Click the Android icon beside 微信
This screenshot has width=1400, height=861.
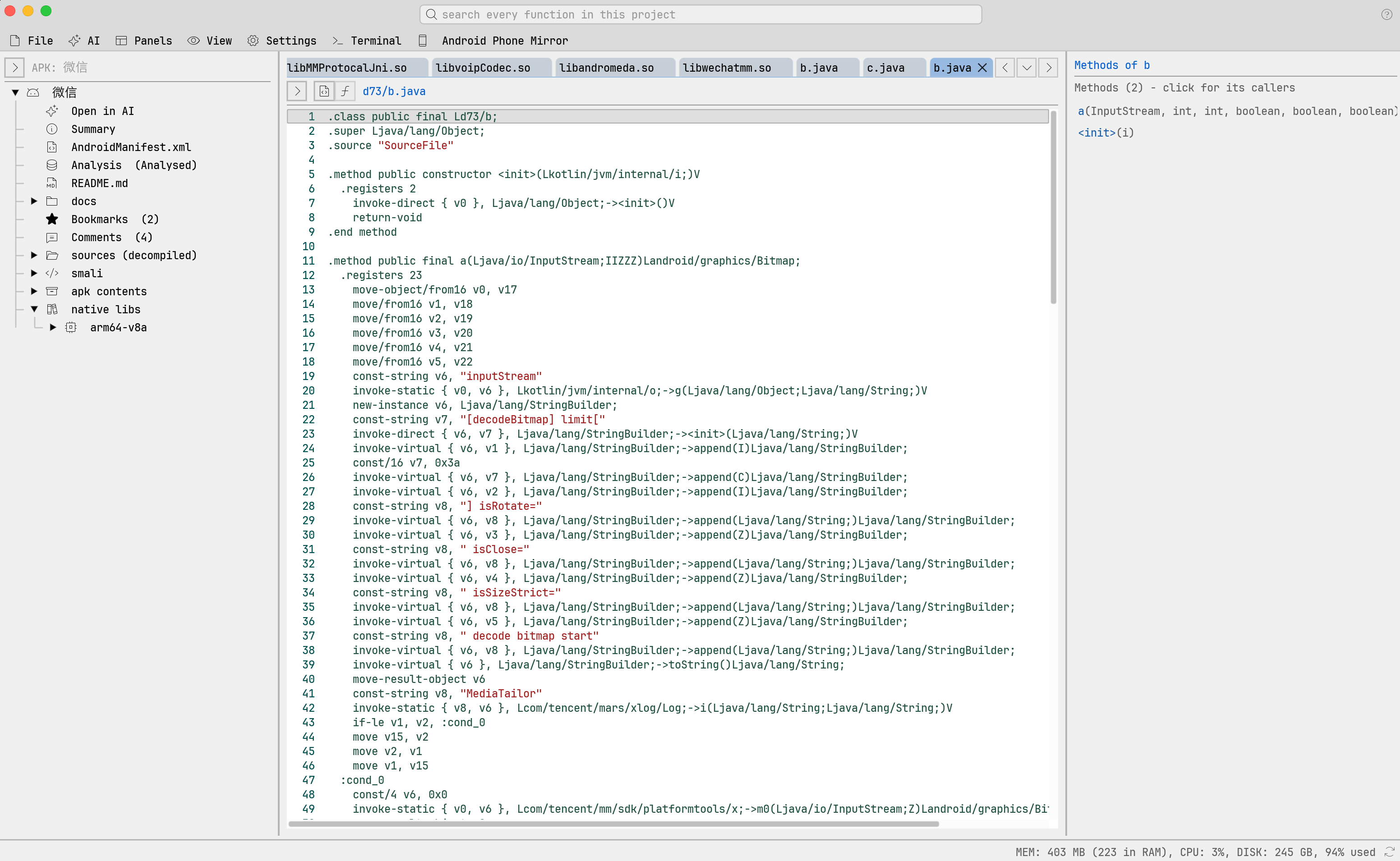(33, 92)
